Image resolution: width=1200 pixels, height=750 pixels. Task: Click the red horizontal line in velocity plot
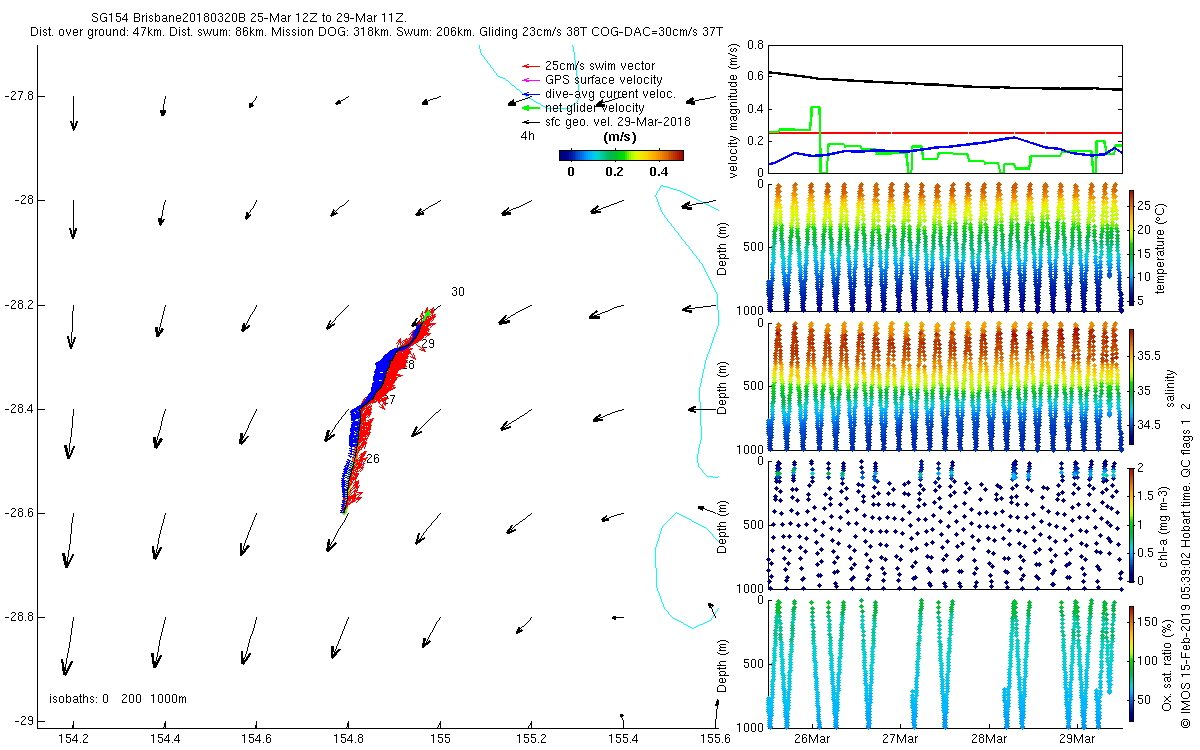[945, 133]
